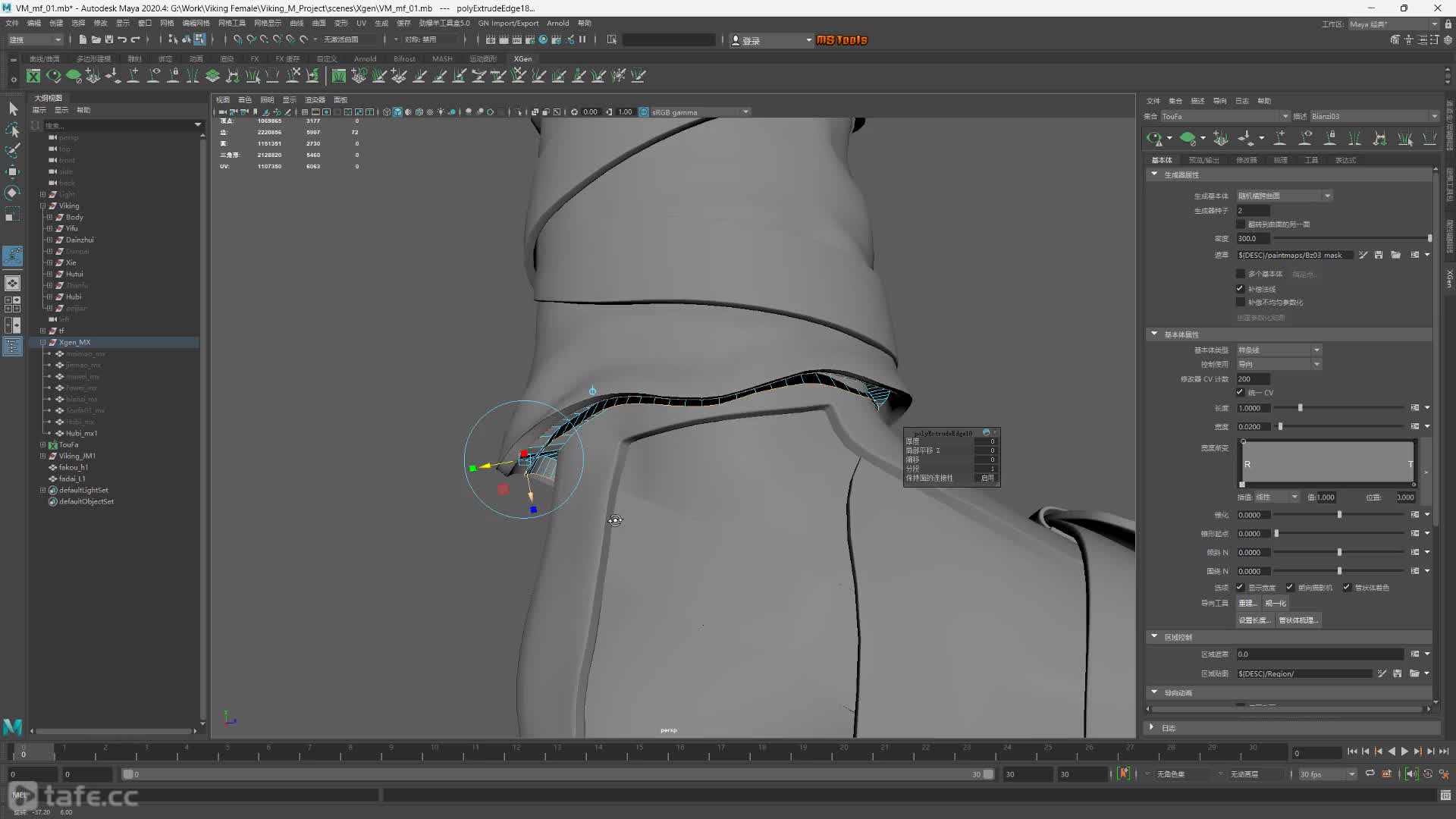Open the 生成基本体 dropdown
1456x819 pixels.
tap(1284, 196)
